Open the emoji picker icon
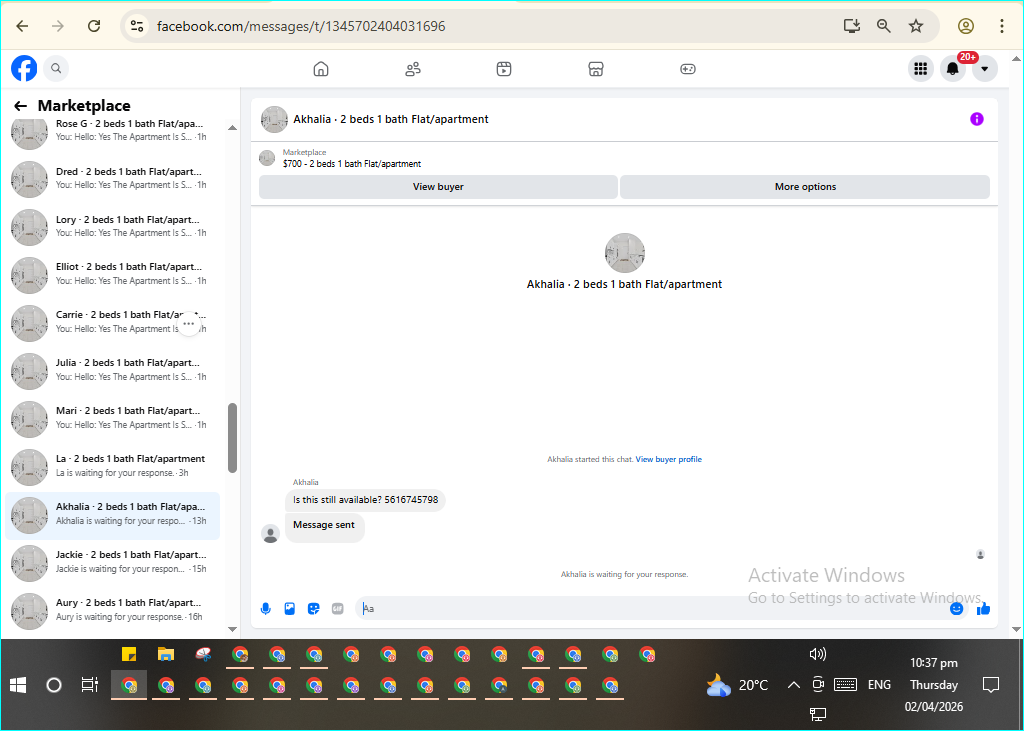 tap(957, 609)
